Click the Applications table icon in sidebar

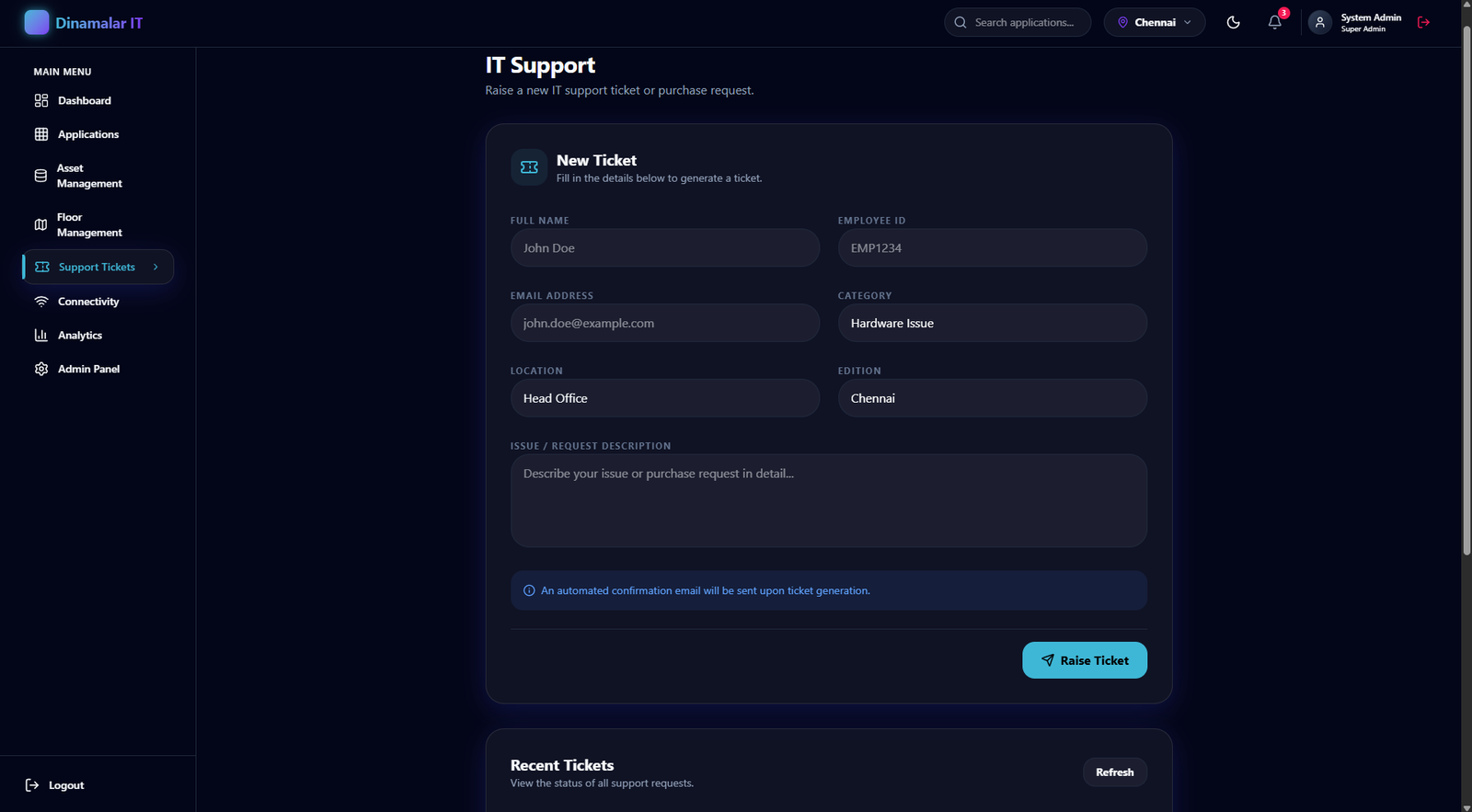41,134
